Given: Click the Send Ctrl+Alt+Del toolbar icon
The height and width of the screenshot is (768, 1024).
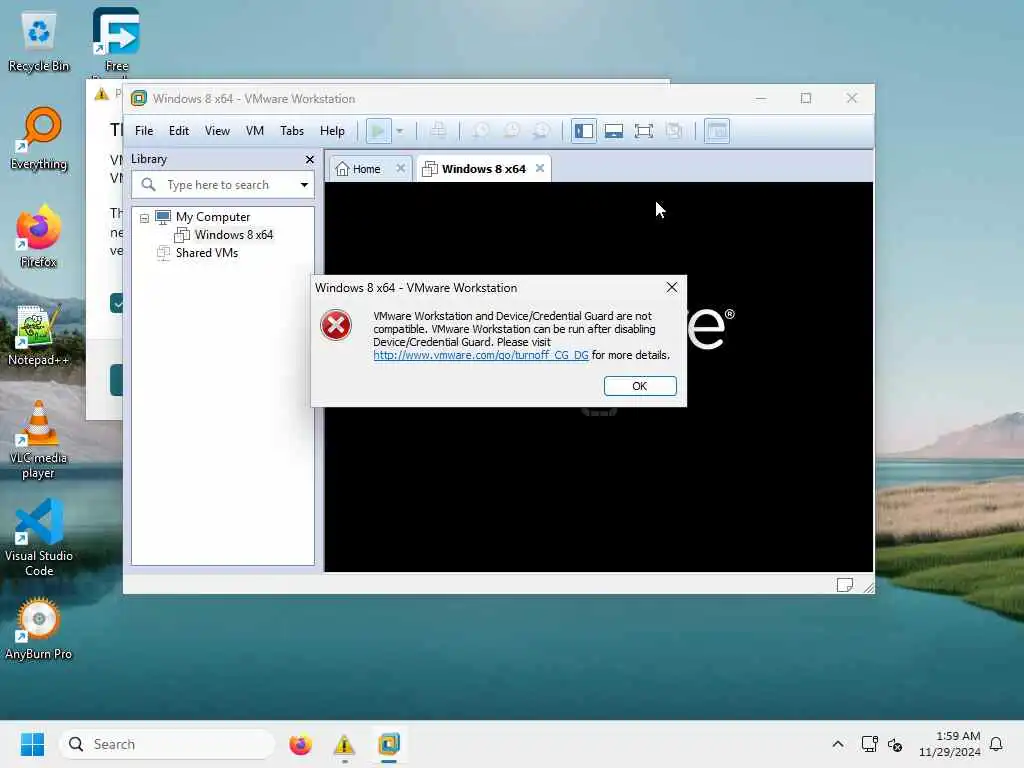Looking at the screenshot, I should (x=438, y=131).
